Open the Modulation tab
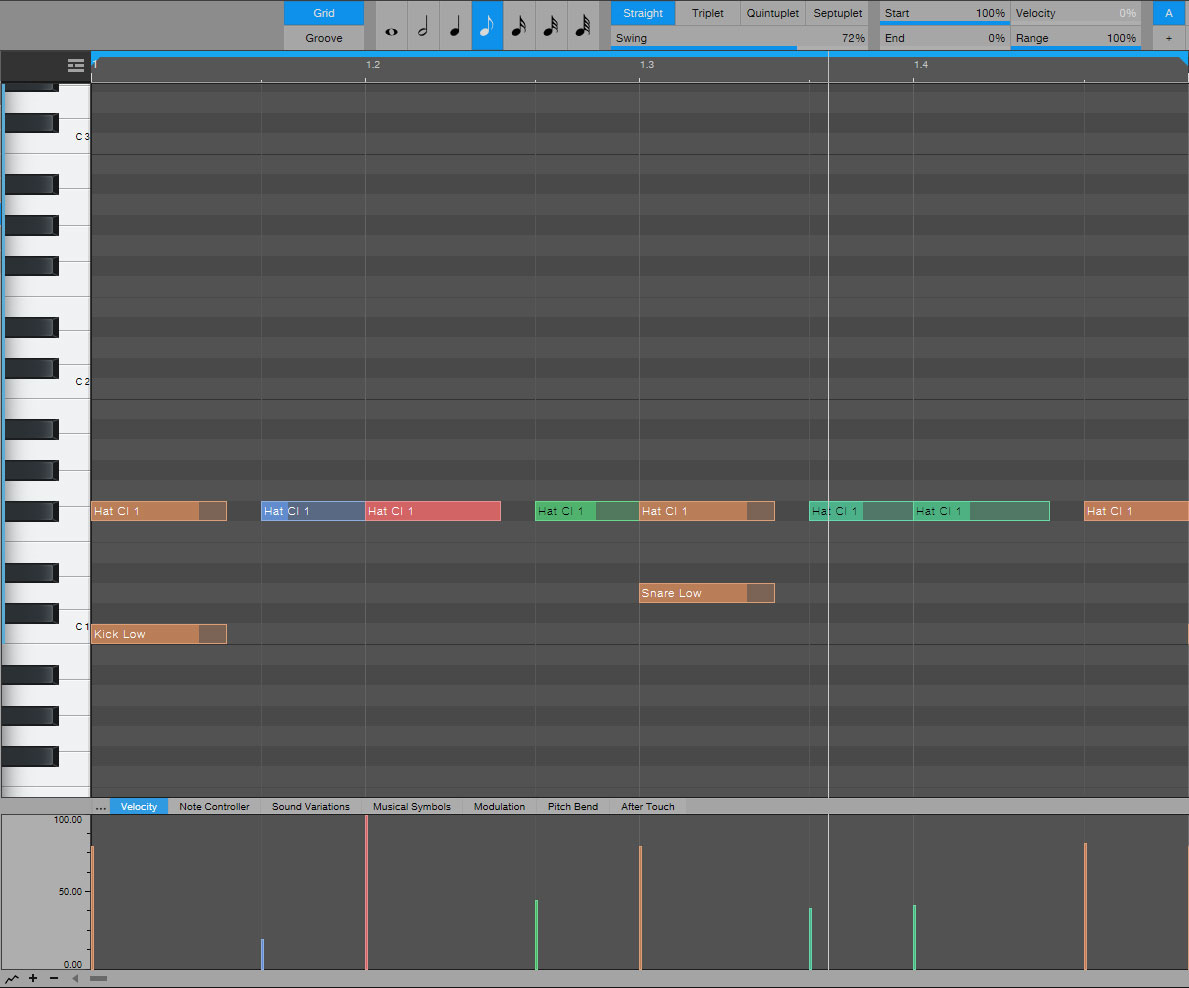 (x=500, y=807)
